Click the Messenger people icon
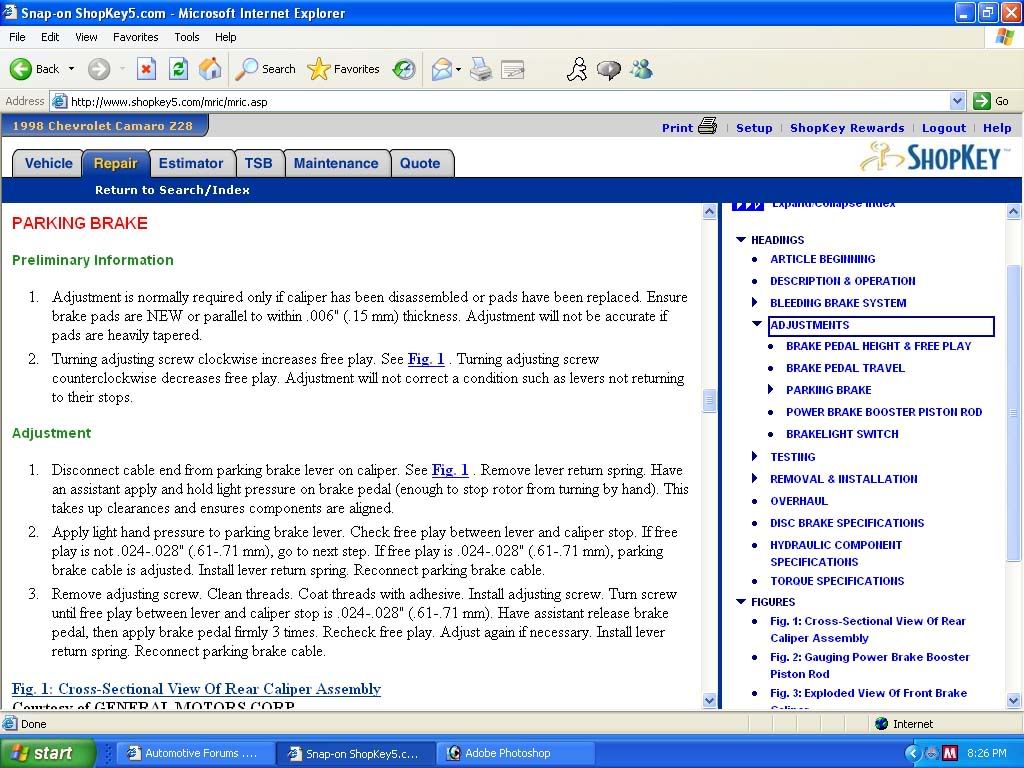Image resolution: width=1024 pixels, height=768 pixels. tap(641, 69)
